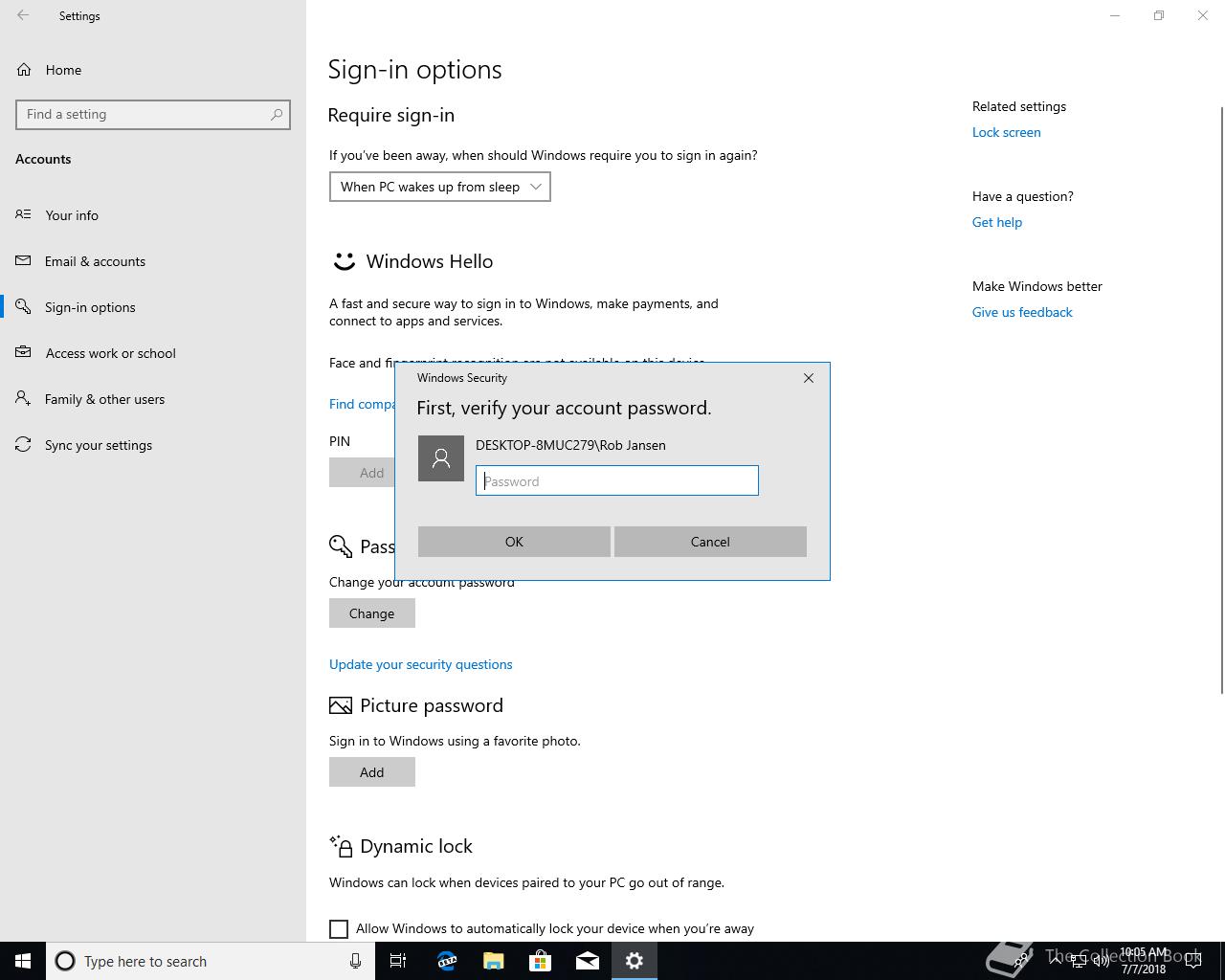Image resolution: width=1225 pixels, height=980 pixels.
Task: Click the magnifier icon in Find a setting
Action: tap(277, 114)
